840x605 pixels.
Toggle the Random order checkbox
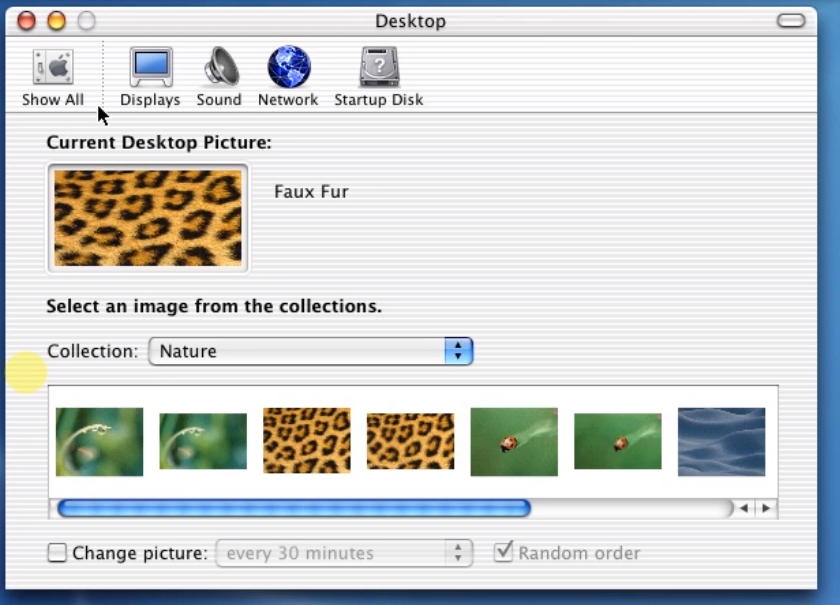(x=503, y=552)
